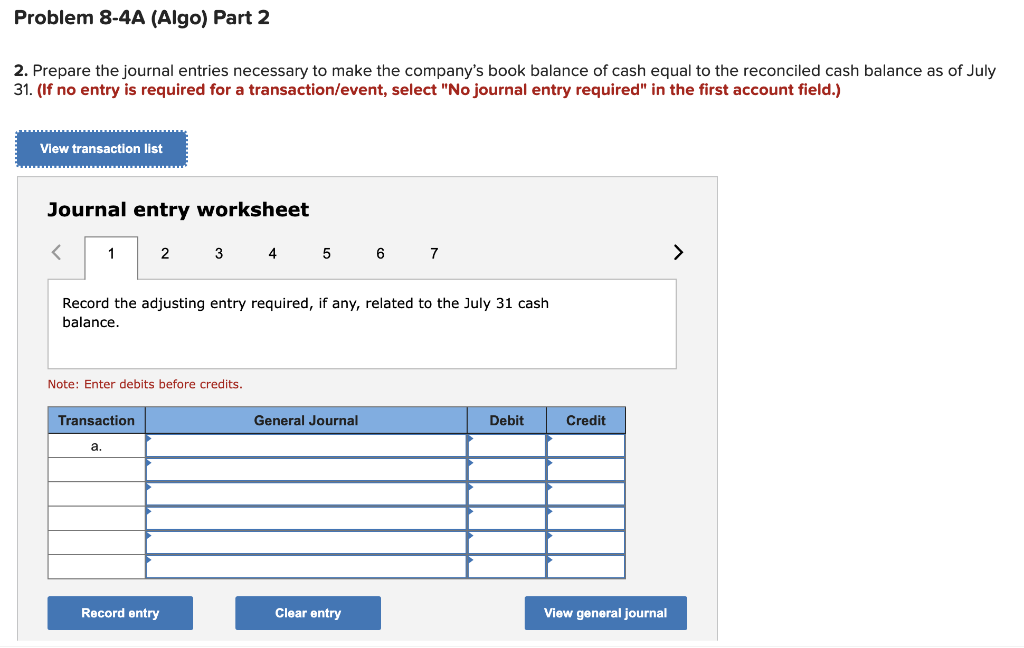This screenshot has width=1024, height=648.
Task: Switch to journal entry tab 2
Action: [x=165, y=254]
